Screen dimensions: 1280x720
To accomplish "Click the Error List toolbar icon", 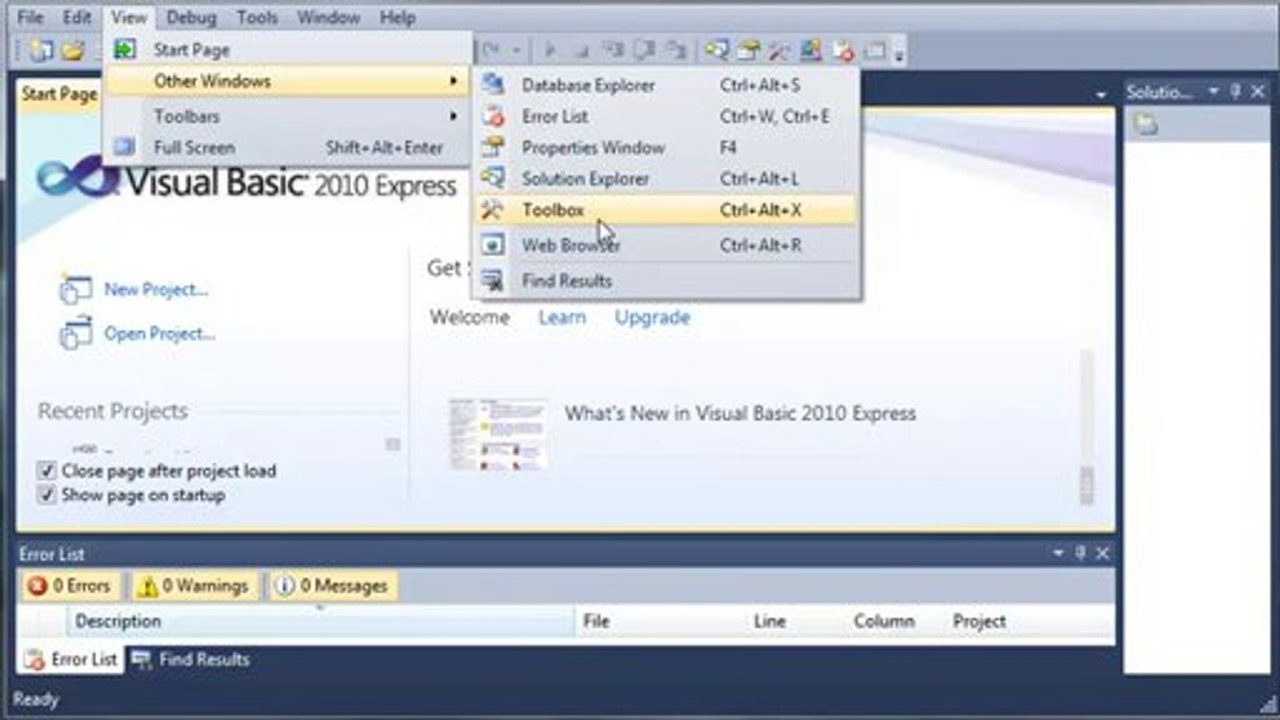I will click(843, 50).
